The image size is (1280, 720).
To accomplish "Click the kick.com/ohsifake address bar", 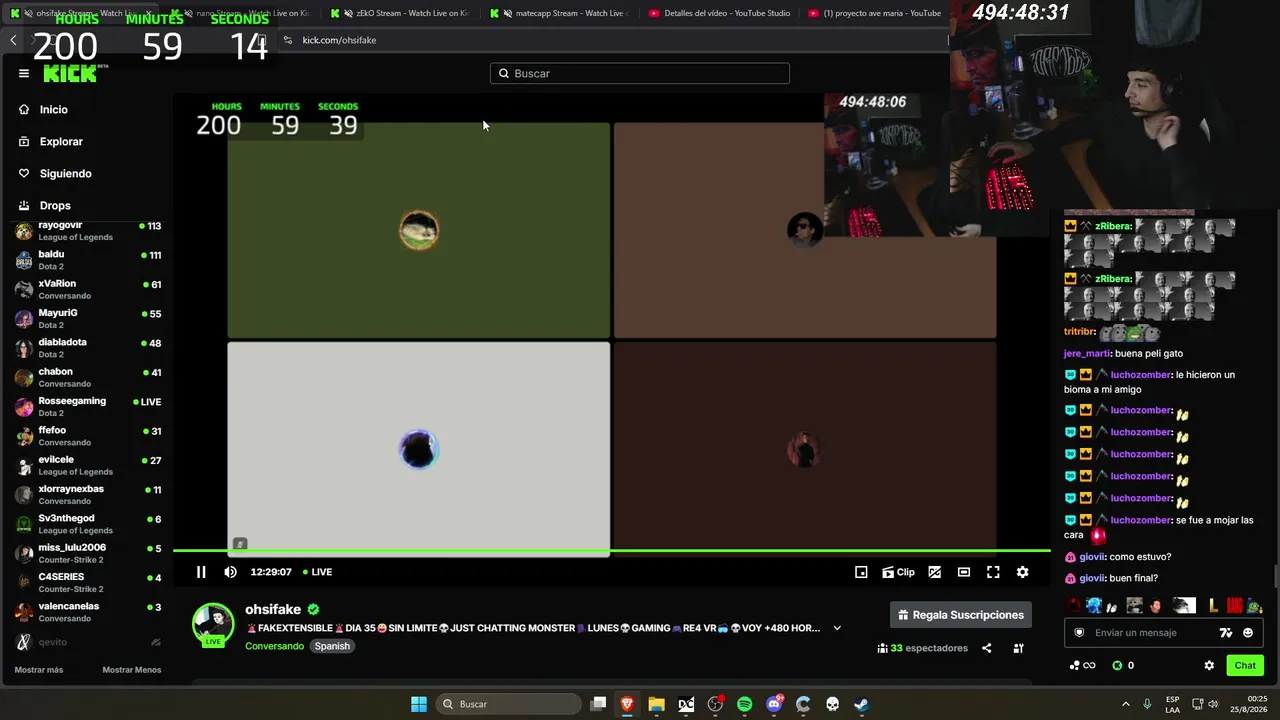I will click(610, 40).
